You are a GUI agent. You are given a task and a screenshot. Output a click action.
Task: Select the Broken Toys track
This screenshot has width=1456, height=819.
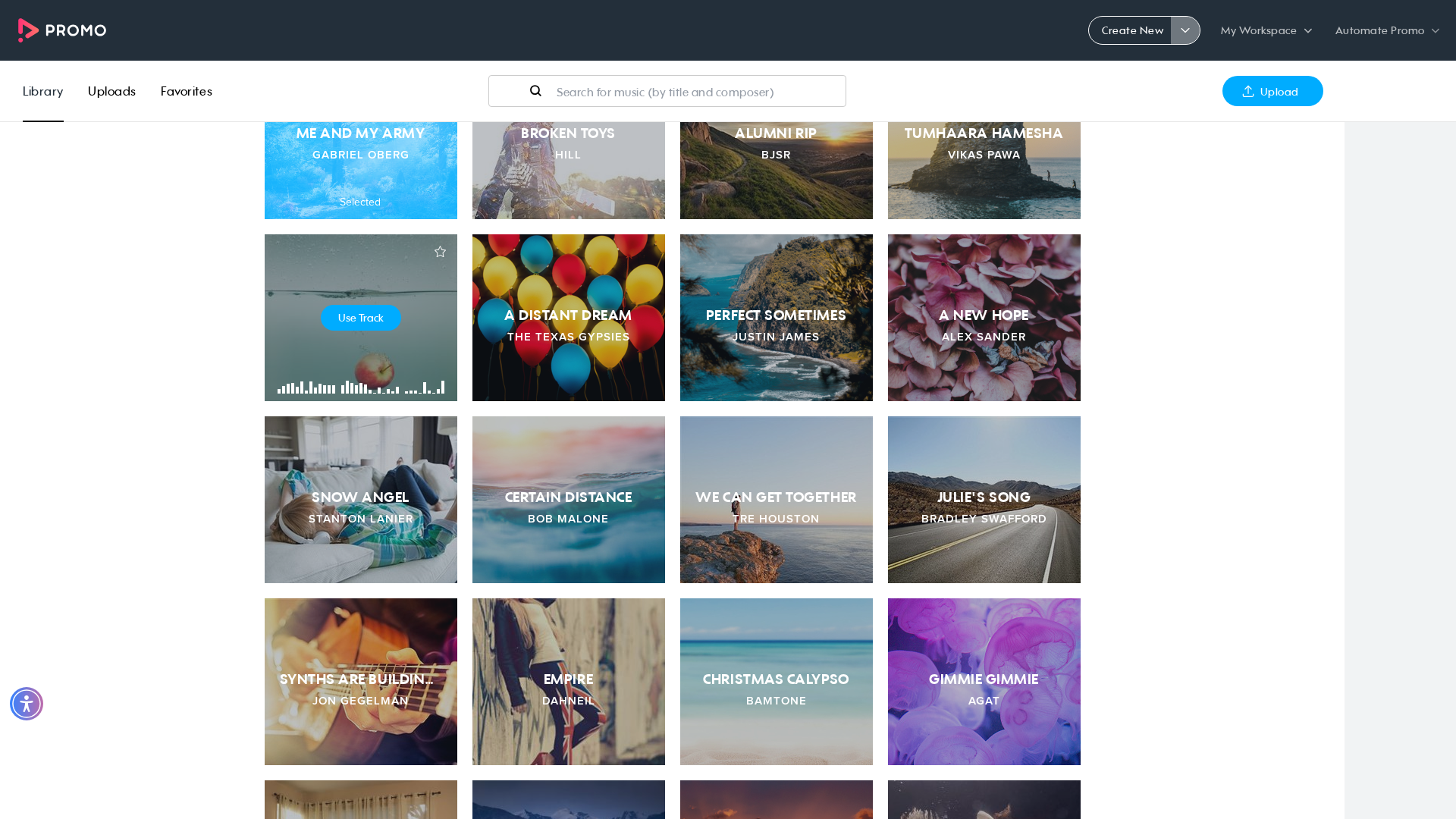569,170
